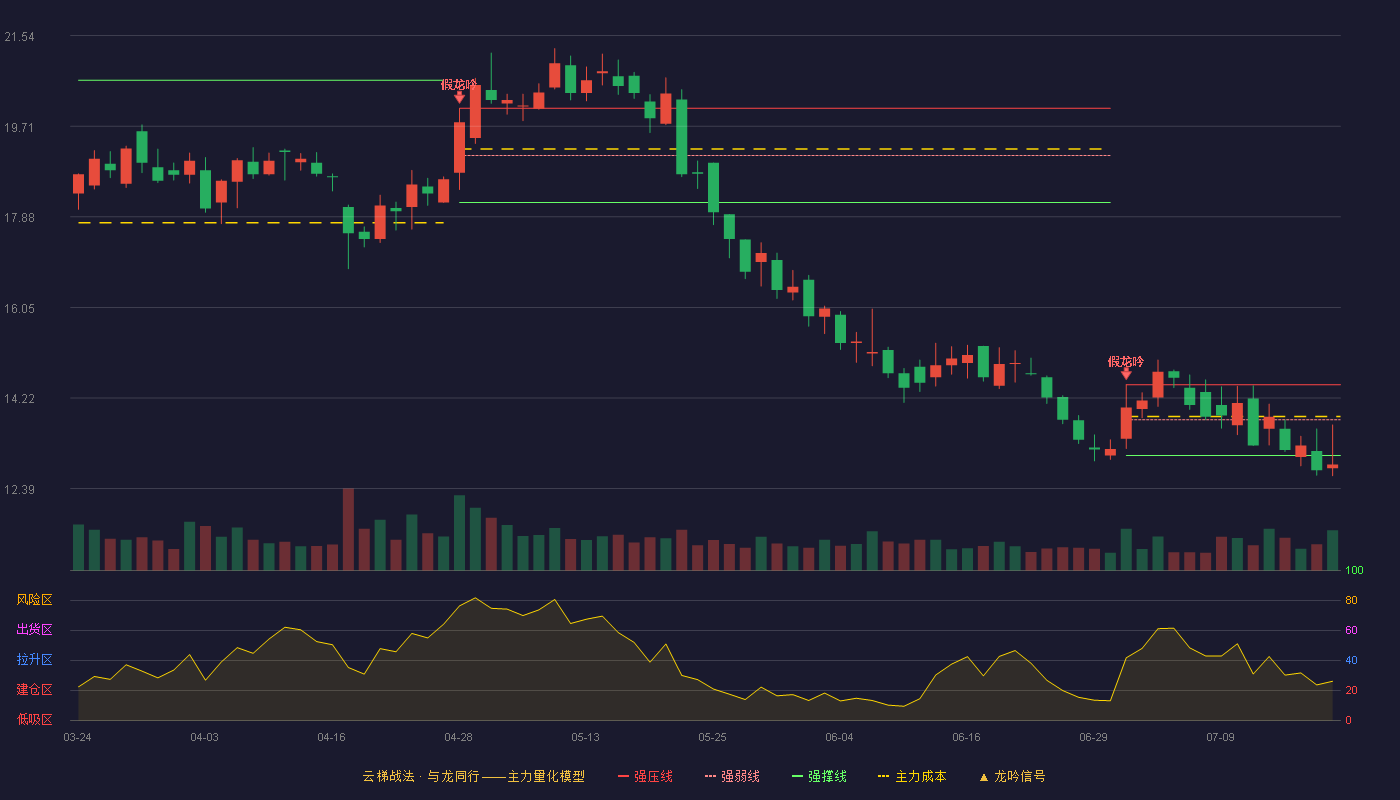
Task: Click the 06-16 date axis label
Action: (967, 737)
